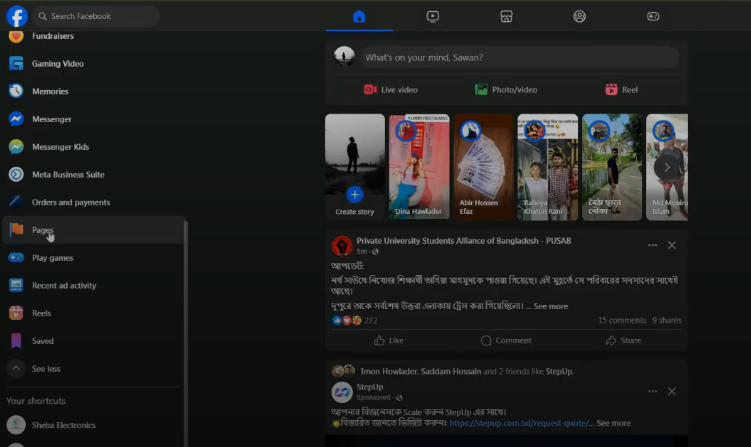Open Dina Hawlader's story thumbnail
Screen dimensions: 751x447
tap(418, 166)
